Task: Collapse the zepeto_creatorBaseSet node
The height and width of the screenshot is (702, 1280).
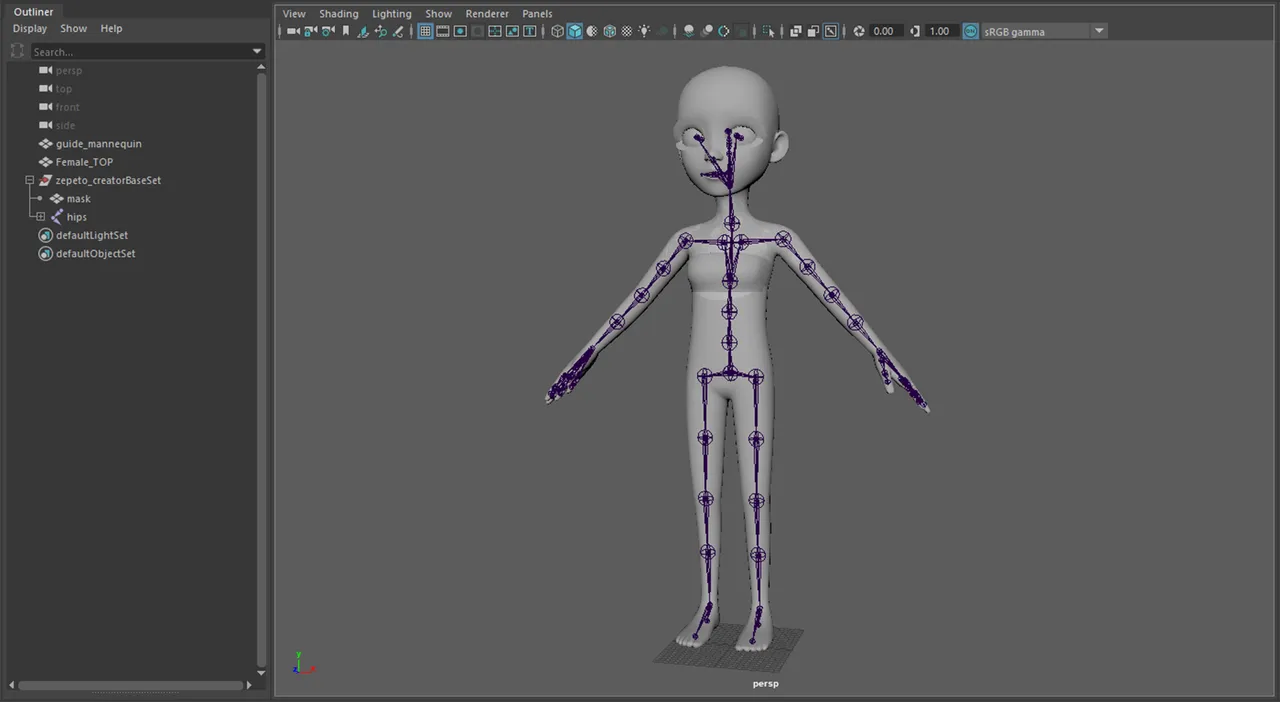Action: [x=30, y=180]
